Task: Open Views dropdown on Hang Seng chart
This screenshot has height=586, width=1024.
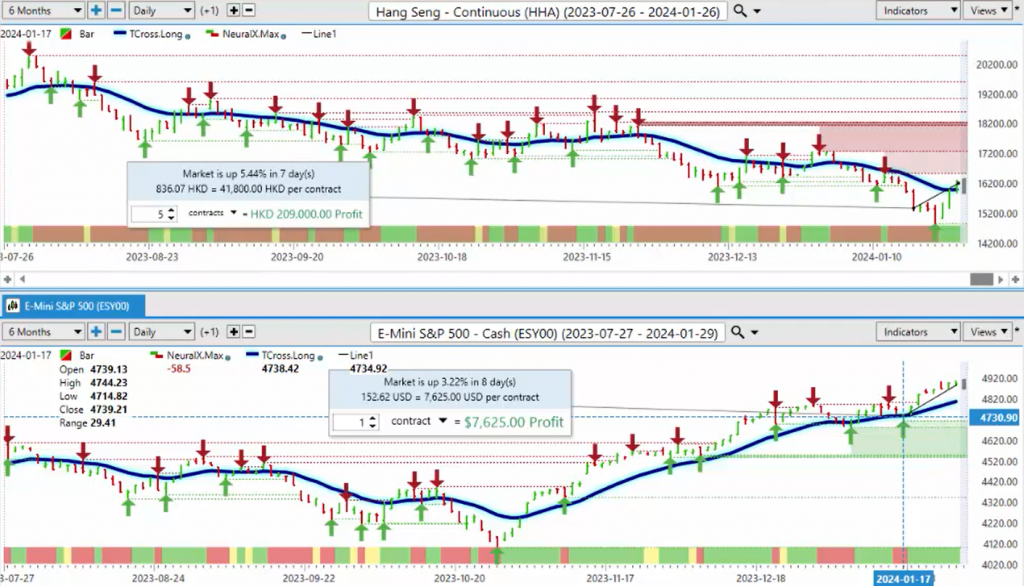Action: pos(989,10)
